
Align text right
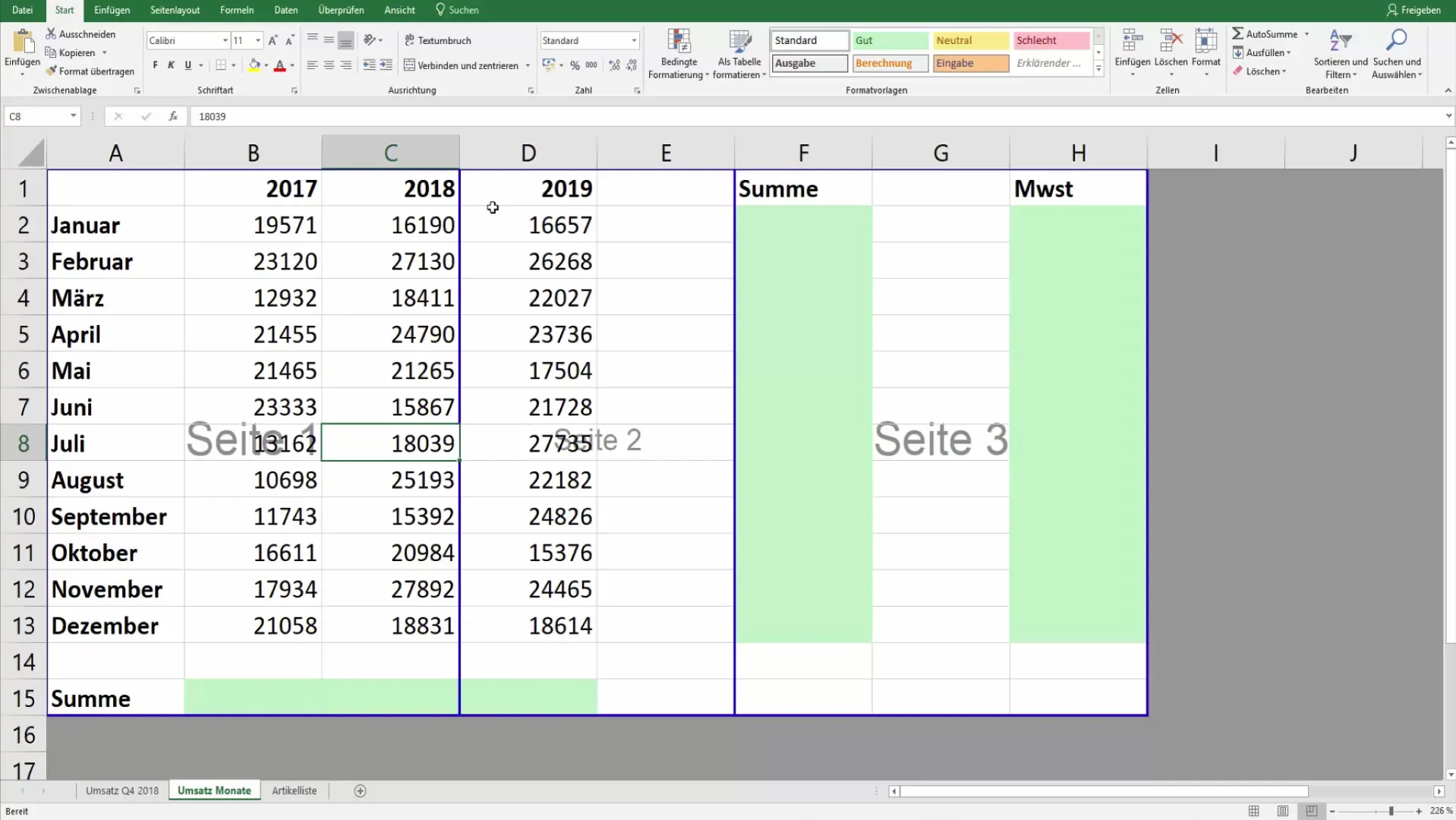345,65
